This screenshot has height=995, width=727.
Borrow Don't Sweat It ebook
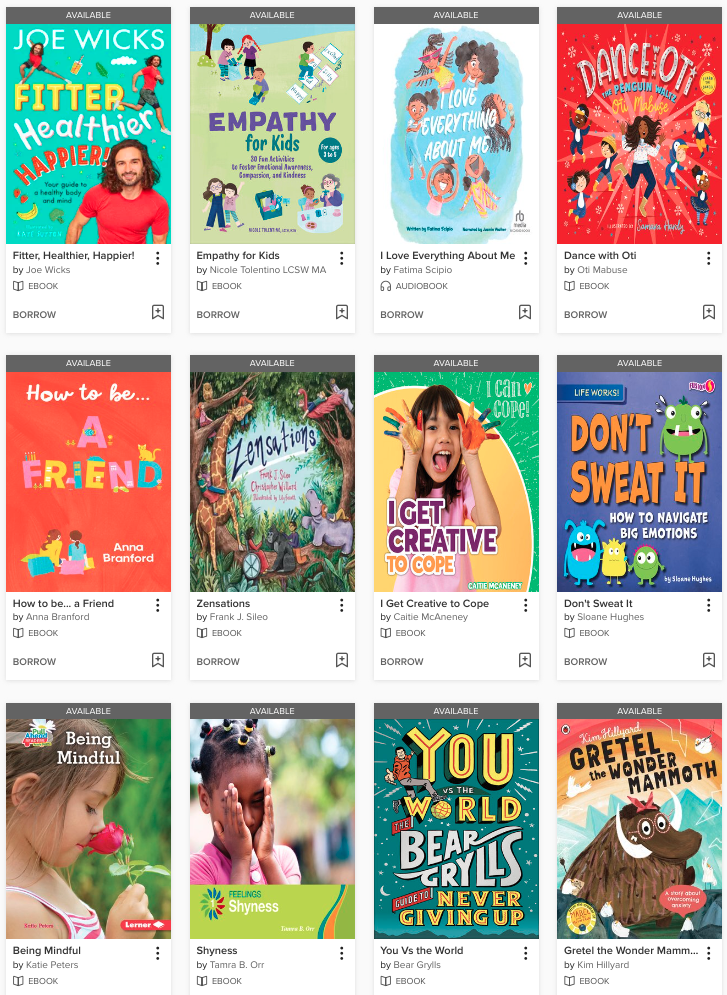click(586, 662)
